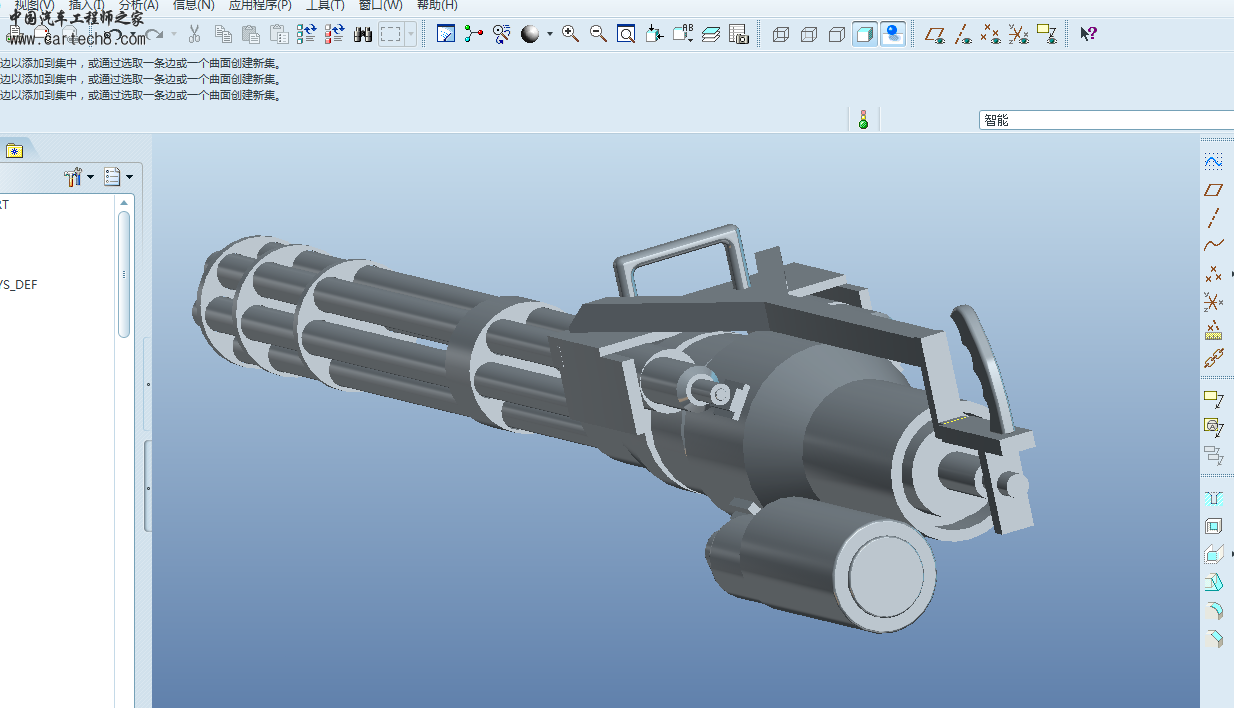Viewport: 1234px width, 708px height.
Task: Select the Hole tool in the right toolbar
Action: coord(1213,497)
